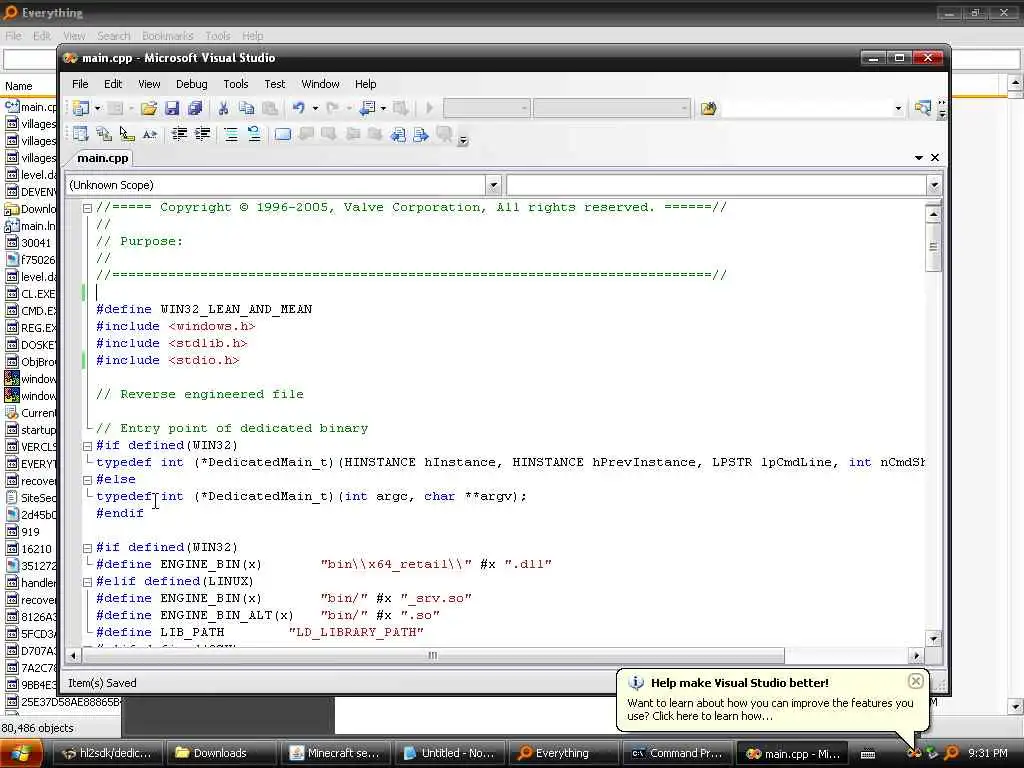The image size is (1024, 768).
Task: Switch to Minecraft server taskbar button
Action: click(x=334, y=754)
